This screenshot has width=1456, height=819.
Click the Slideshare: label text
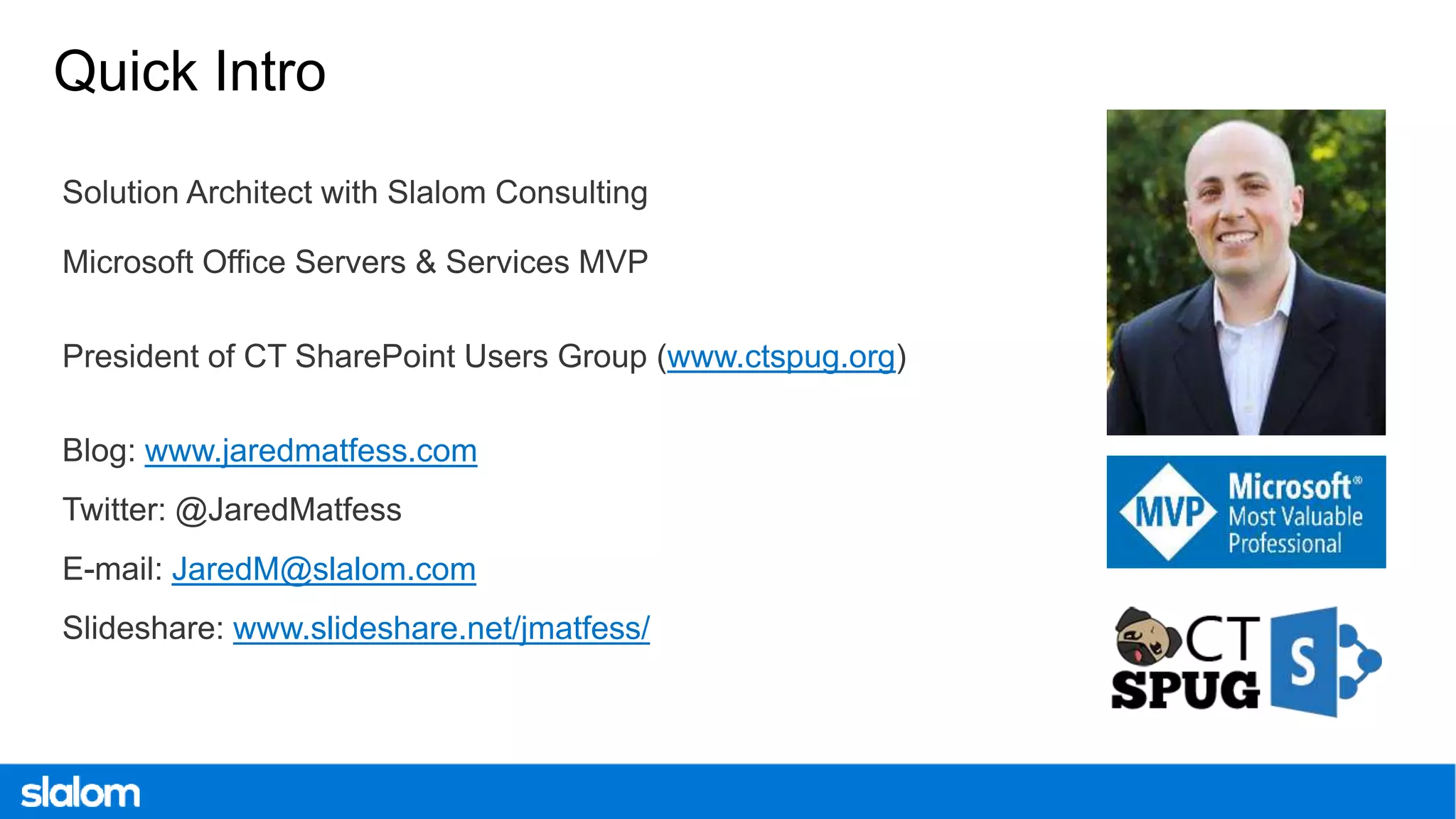click(143, 628)
